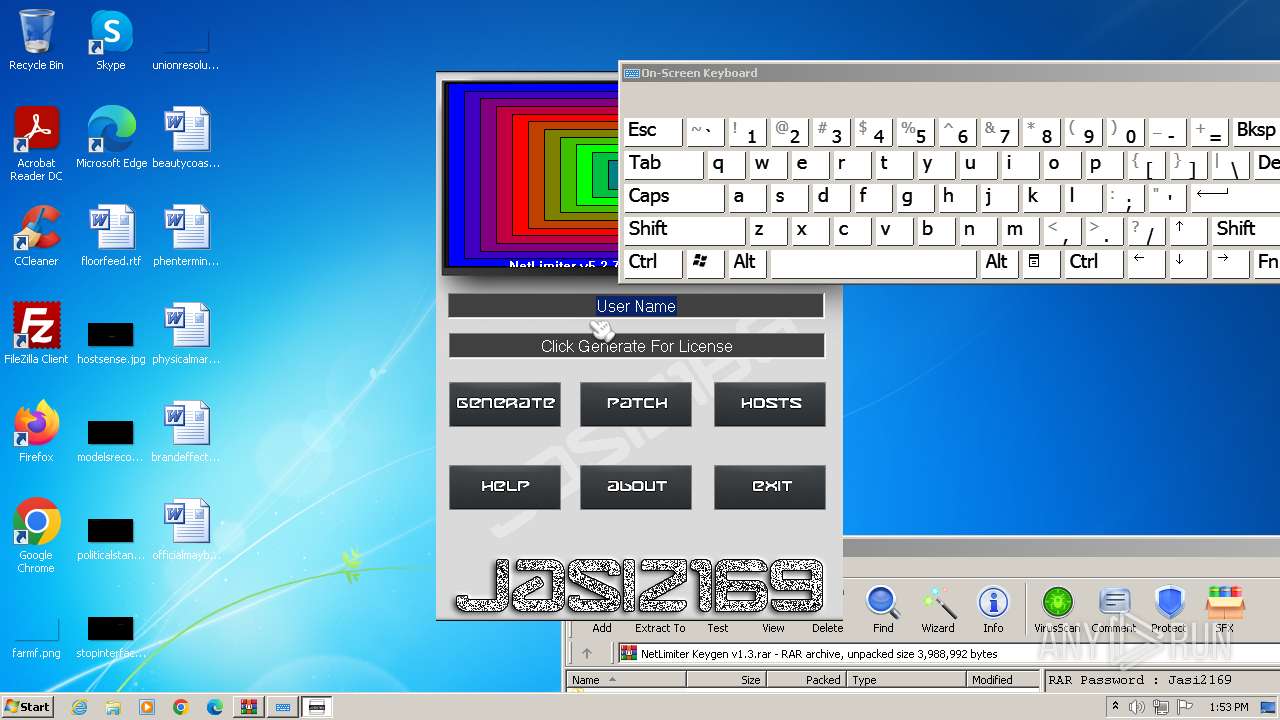Click the Patch button in keygen
1280x720 pixels.
pyautogui.click(x=636, y=404)
